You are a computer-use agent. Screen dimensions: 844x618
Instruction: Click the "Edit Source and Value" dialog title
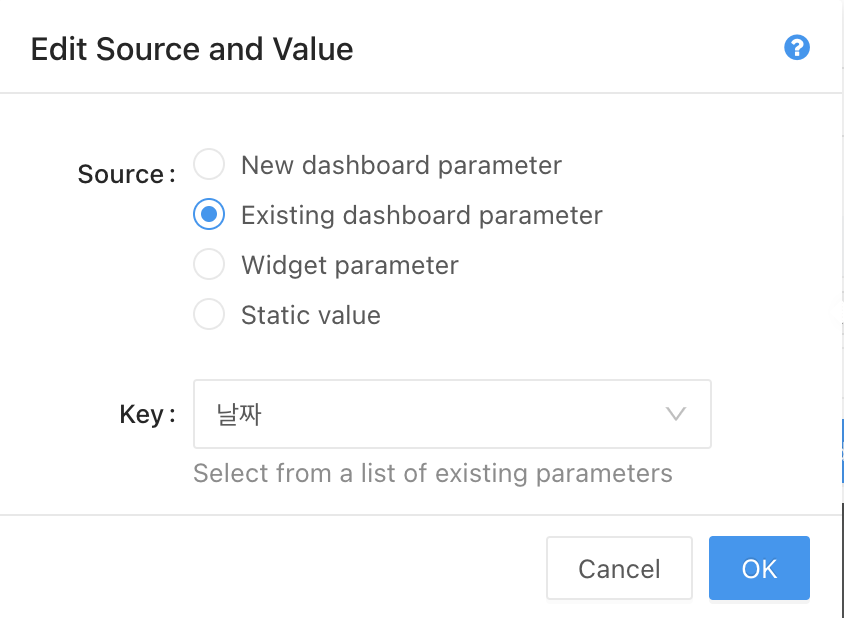coord(192,49)
